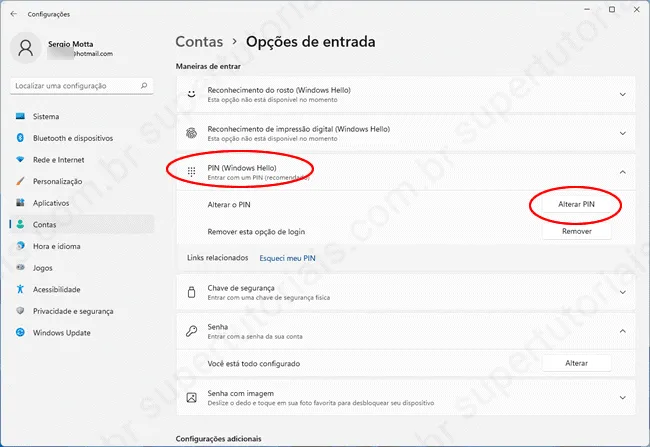Click 'Remover esta opção de login' text

click(256, 231)
